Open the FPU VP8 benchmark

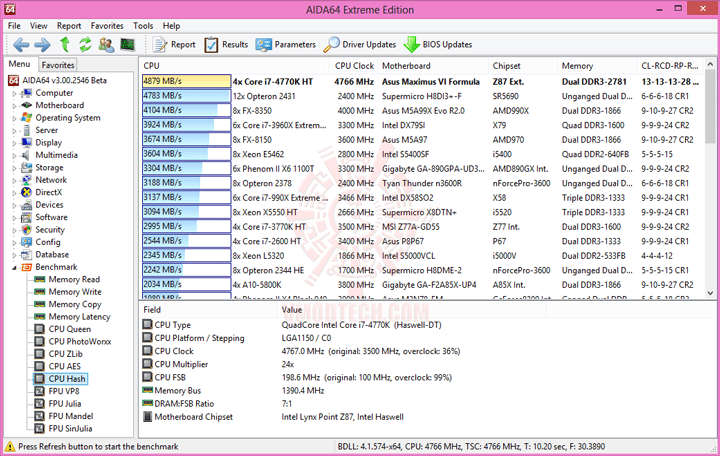(x=64, y=391)
